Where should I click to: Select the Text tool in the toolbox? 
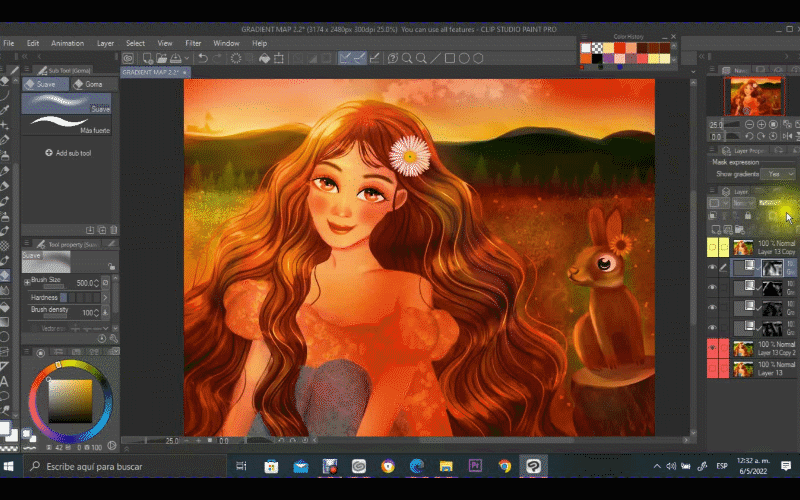click(5, 381)
